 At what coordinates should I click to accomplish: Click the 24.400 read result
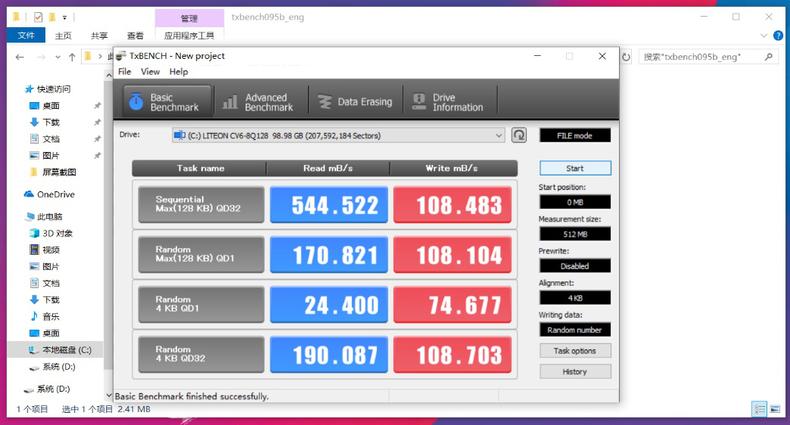[x=329, y=304]
